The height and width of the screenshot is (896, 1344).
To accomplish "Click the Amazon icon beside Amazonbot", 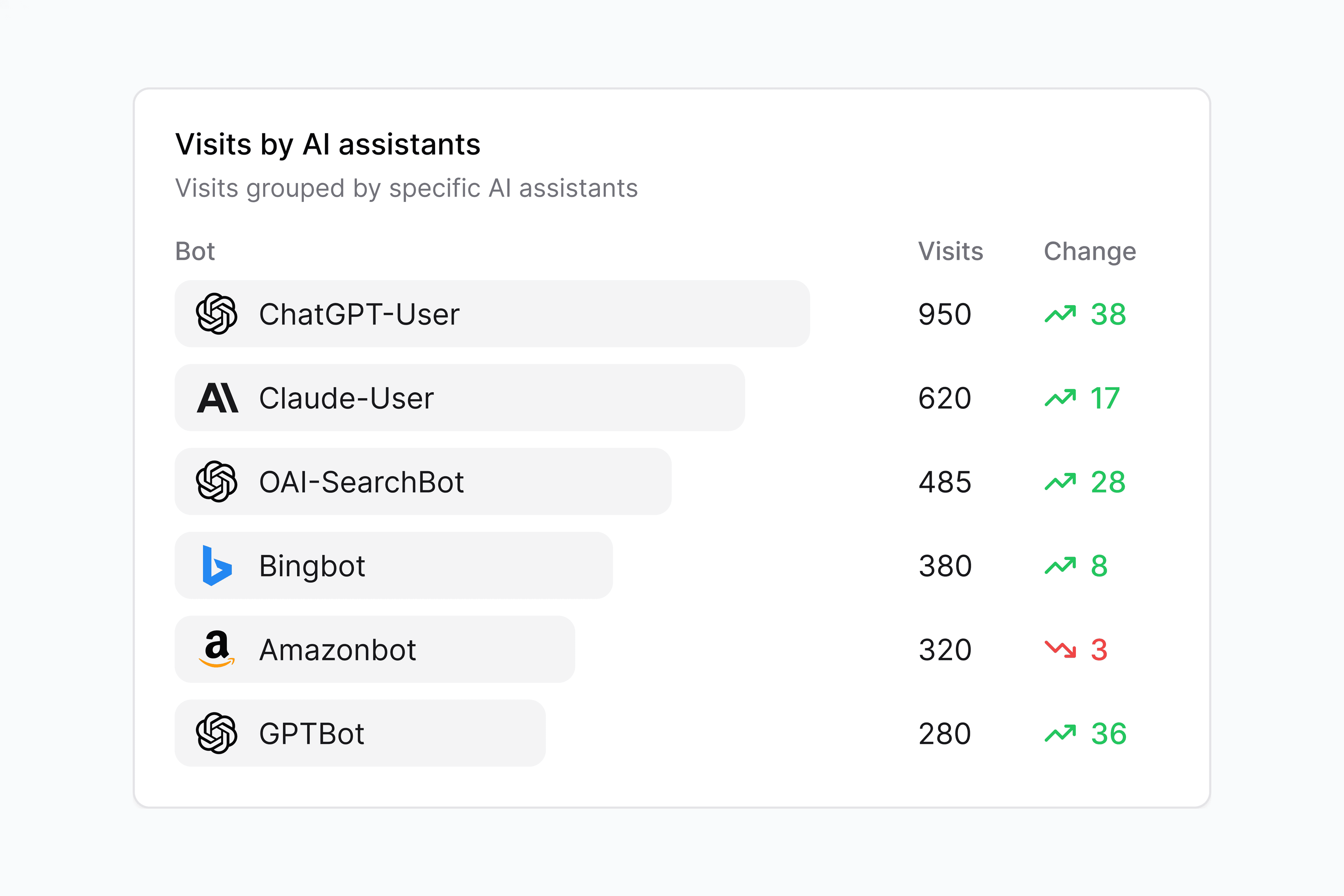I will [x=218, y=649].
